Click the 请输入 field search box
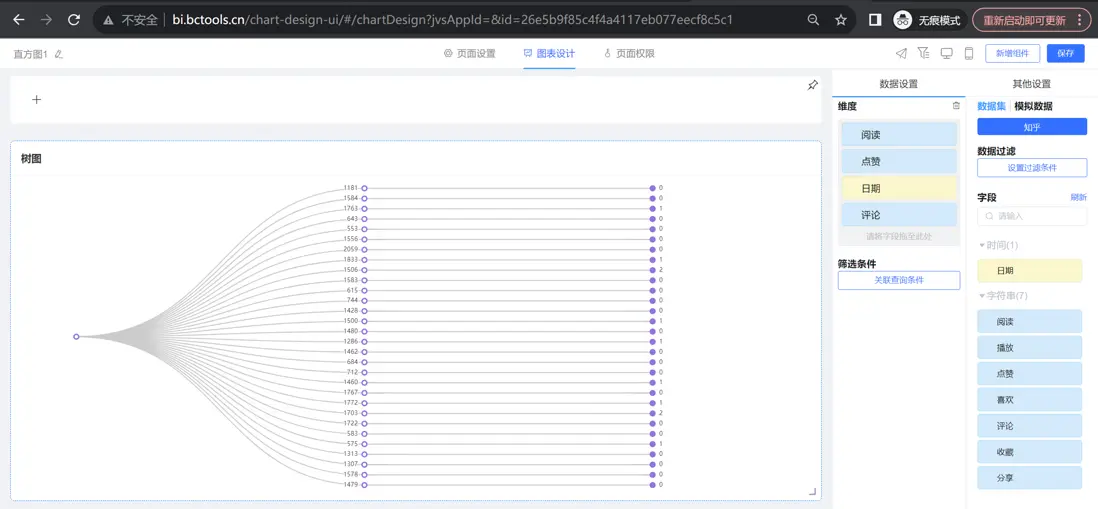 (1031, 216)
